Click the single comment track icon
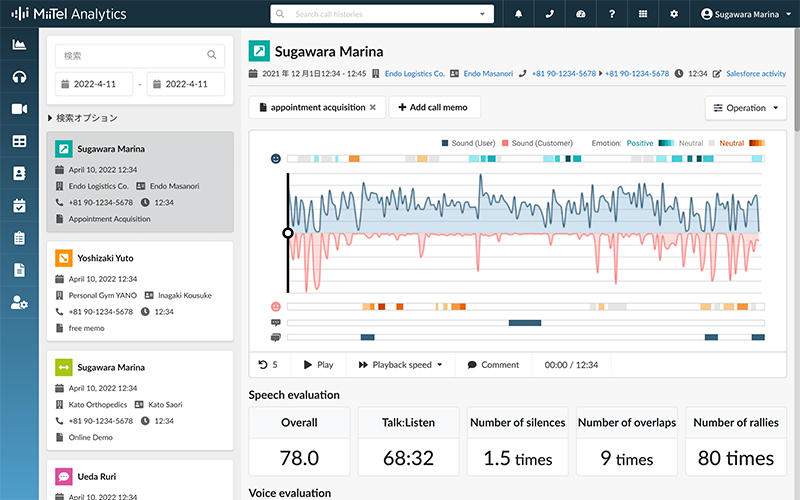 (x=276, y=322)
